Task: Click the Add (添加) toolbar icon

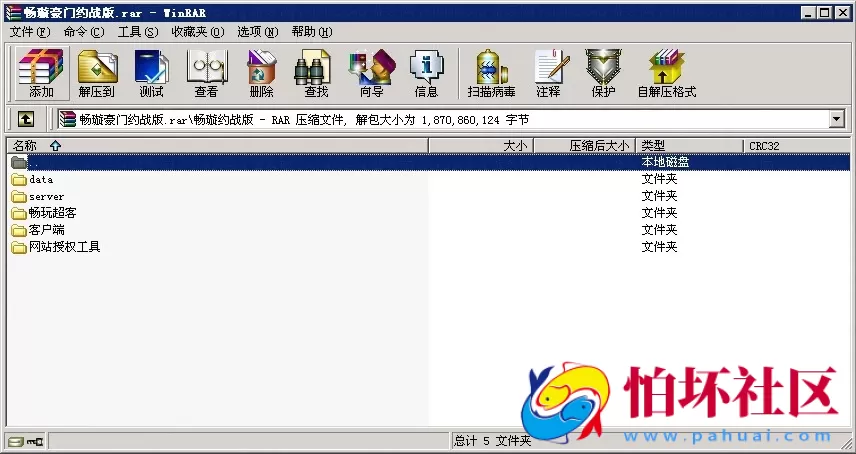Action: click(41, 72)
